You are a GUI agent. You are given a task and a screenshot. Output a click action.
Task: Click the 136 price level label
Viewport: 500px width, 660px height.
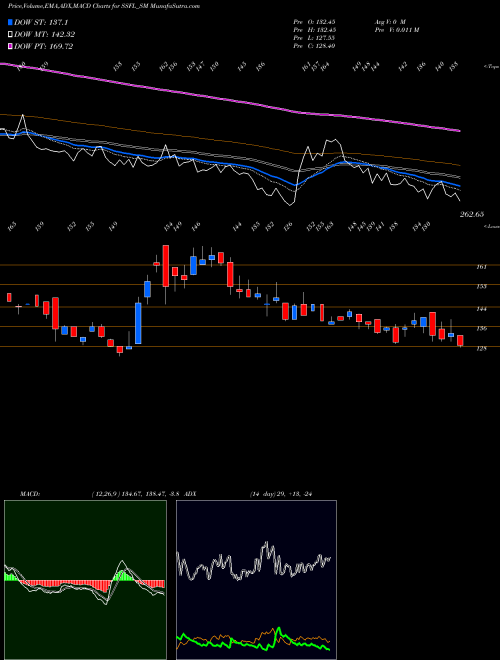(481, 328)
